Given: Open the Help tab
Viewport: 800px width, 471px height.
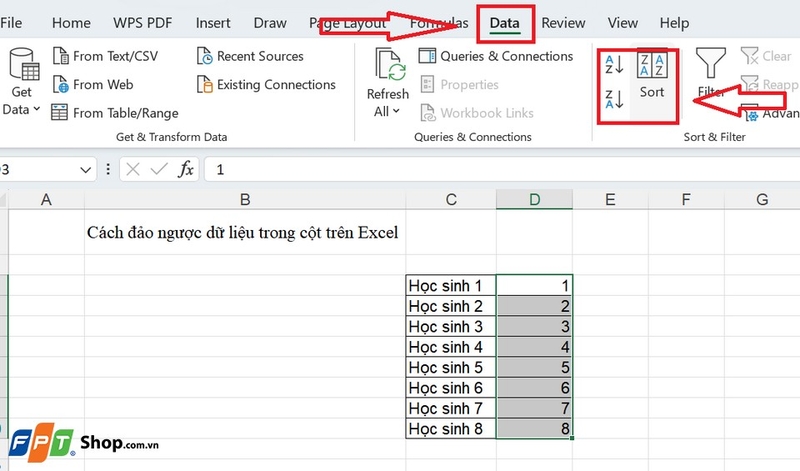Looking at the screenshot, I should 674,23.
